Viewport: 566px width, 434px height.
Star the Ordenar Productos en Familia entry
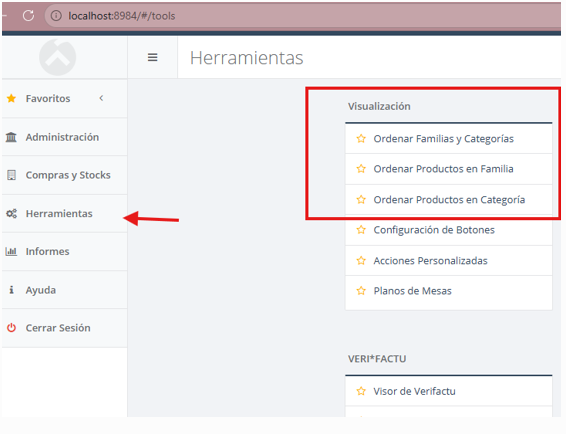pyautogui.click(x=361, y=169)
